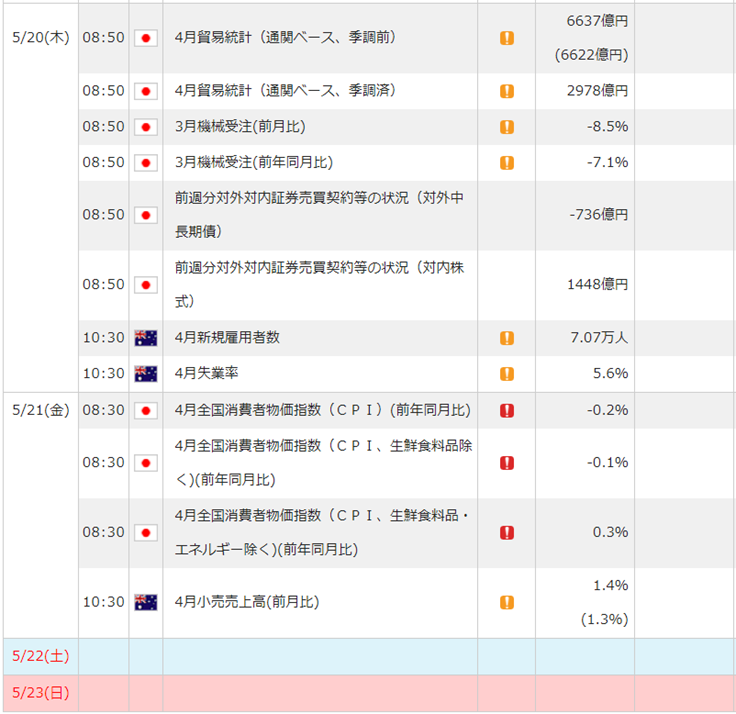Click orange importance icon for 4月新規雇用者数

[x=506, y=338]
